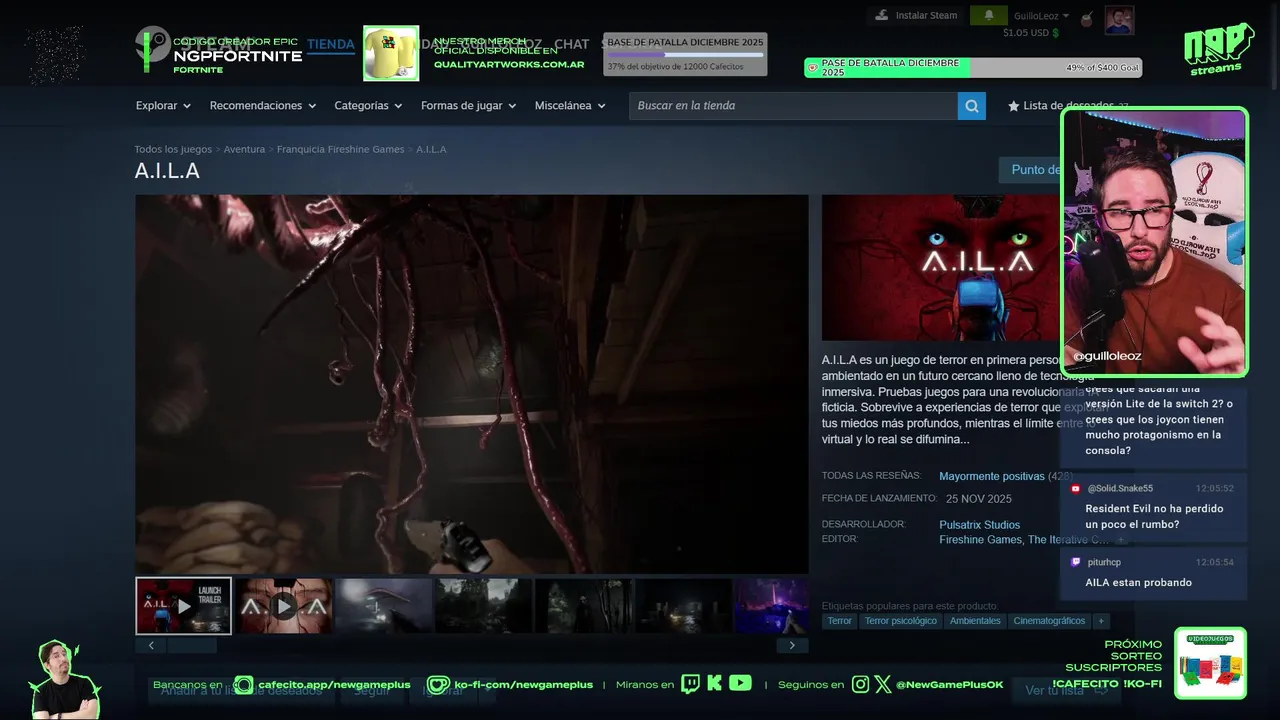Switch to the TIENDA tab

tap(331, 44)
